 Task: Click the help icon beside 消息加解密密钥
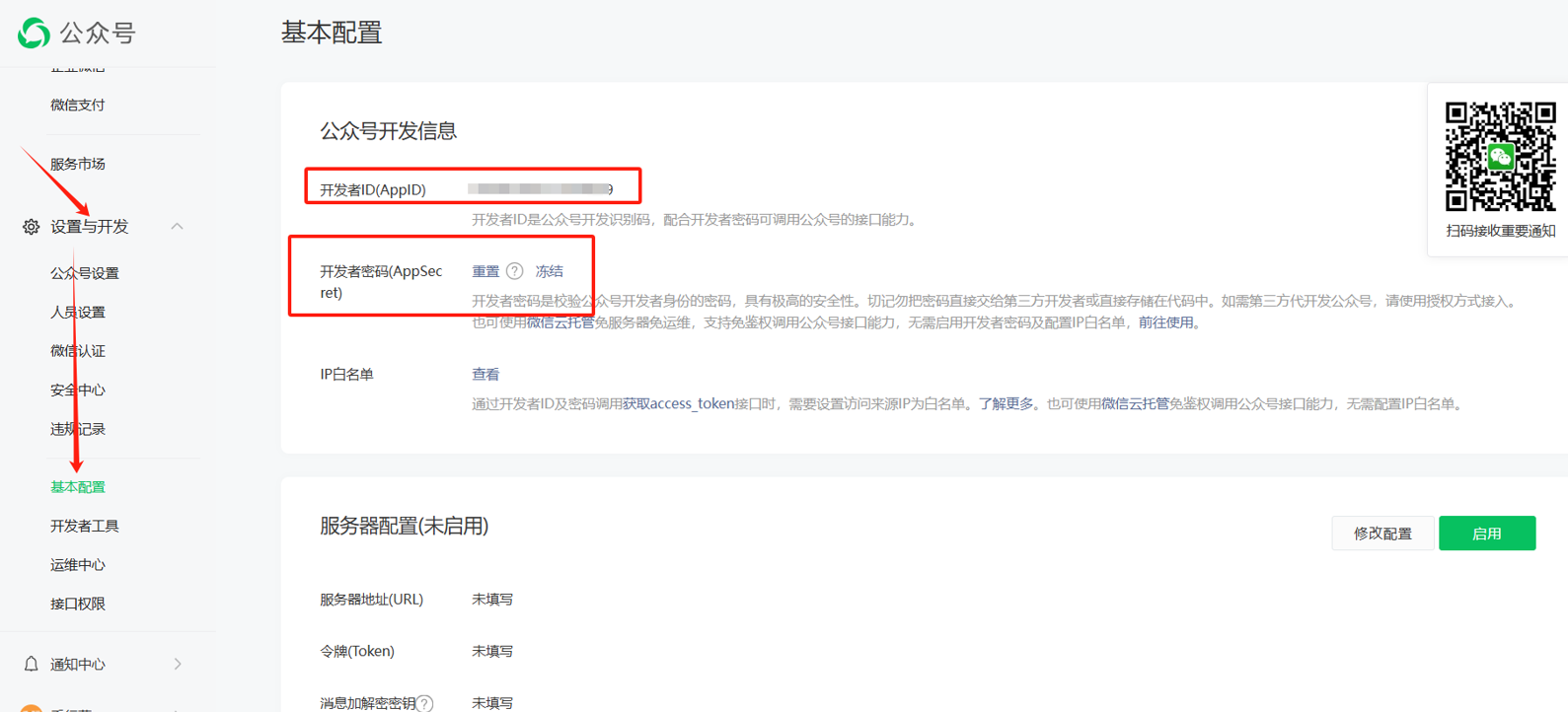pos(425,703)
